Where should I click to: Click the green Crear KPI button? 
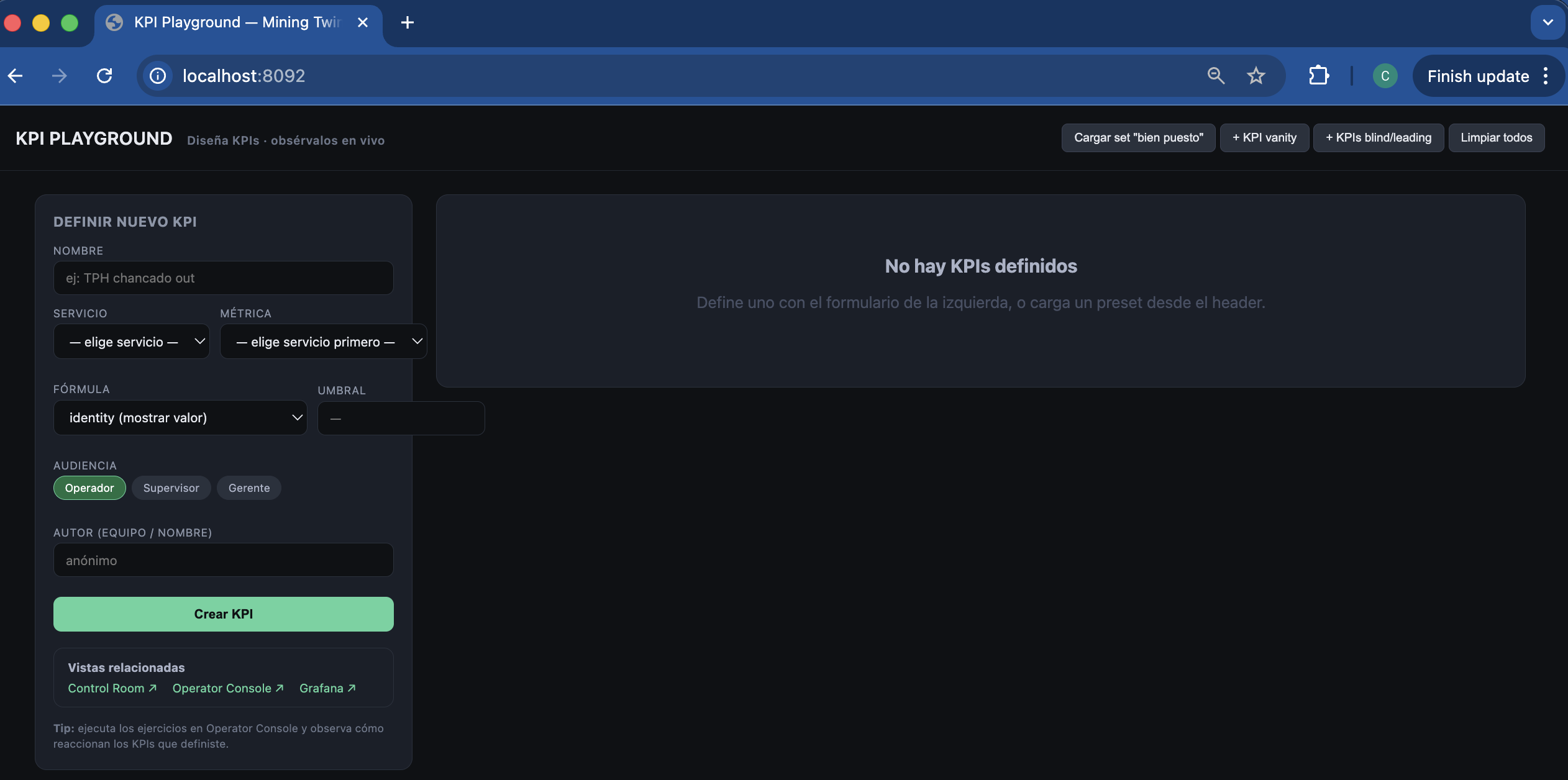[224, 614]
